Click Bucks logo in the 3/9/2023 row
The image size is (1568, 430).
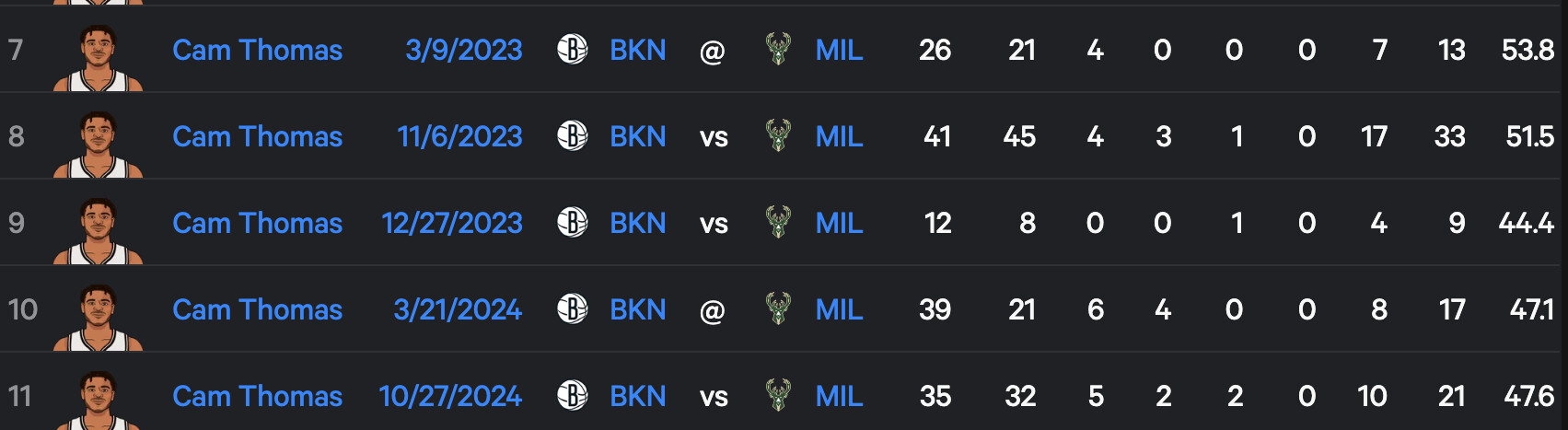(778, 50)
